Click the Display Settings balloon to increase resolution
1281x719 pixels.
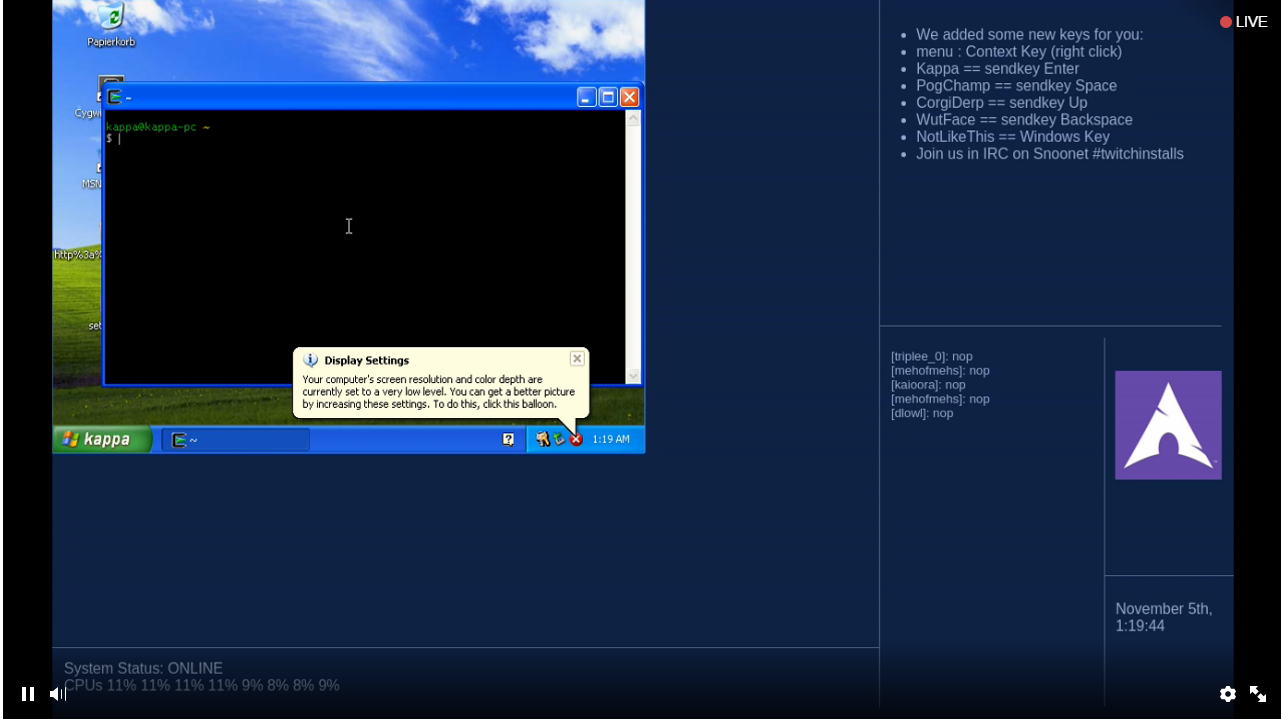coord(430,390)
